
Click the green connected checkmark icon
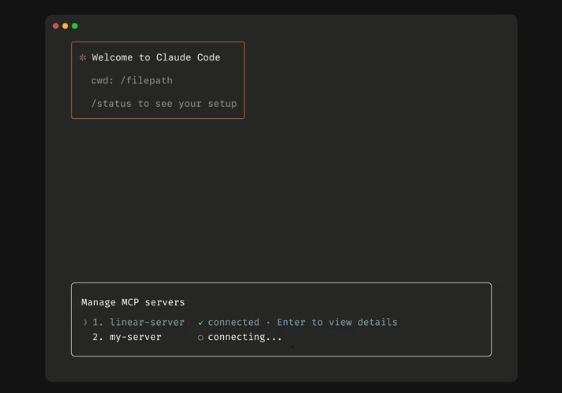point(201,323)
